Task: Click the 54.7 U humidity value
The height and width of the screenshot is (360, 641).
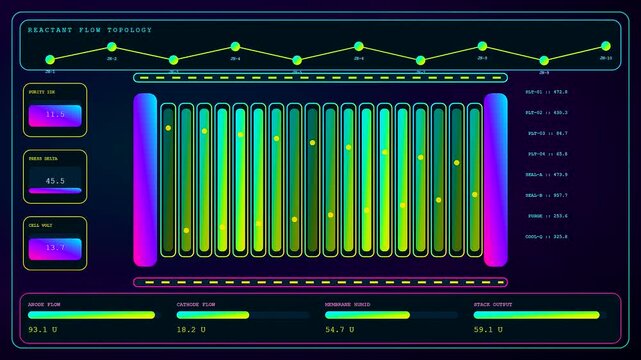Action: pyautogui.click(x=340, y=329)
